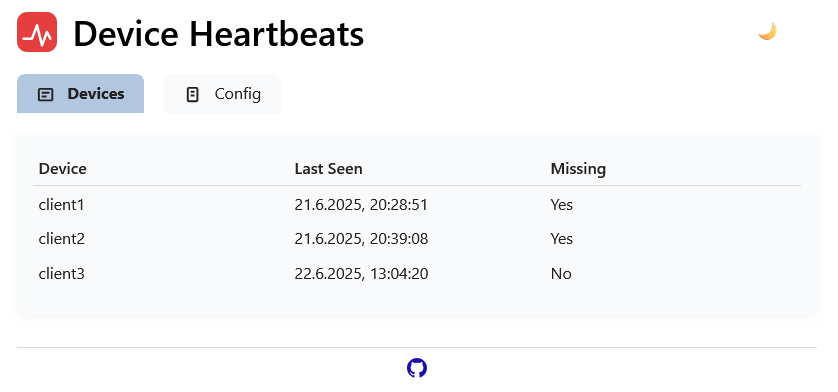Viewport: 838px width, 392px height.
Task: Select the client1 device row
Action: [417, 204]
